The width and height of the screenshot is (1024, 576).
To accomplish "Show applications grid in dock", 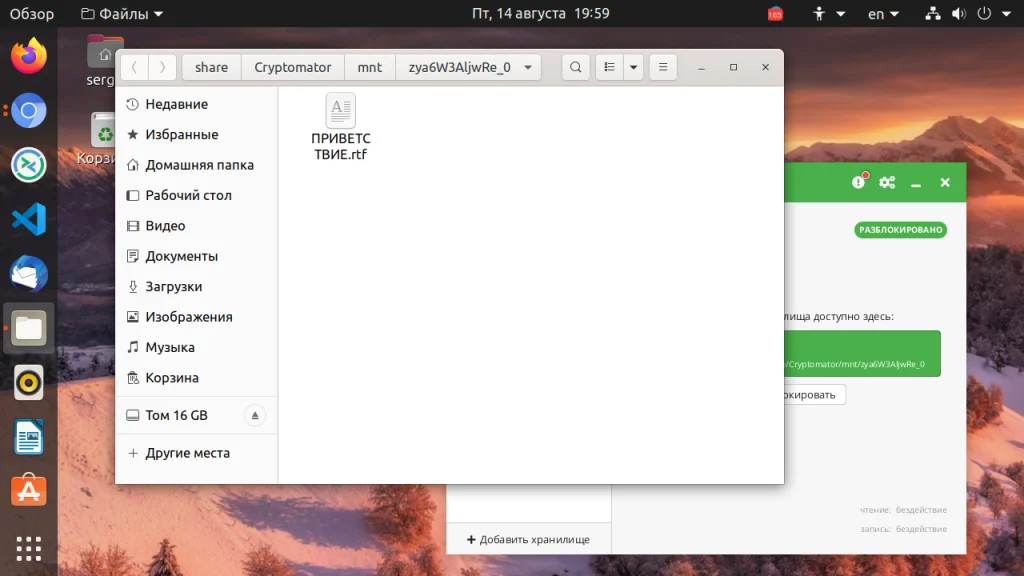I will pyautogui.click(x=29, y=549).
